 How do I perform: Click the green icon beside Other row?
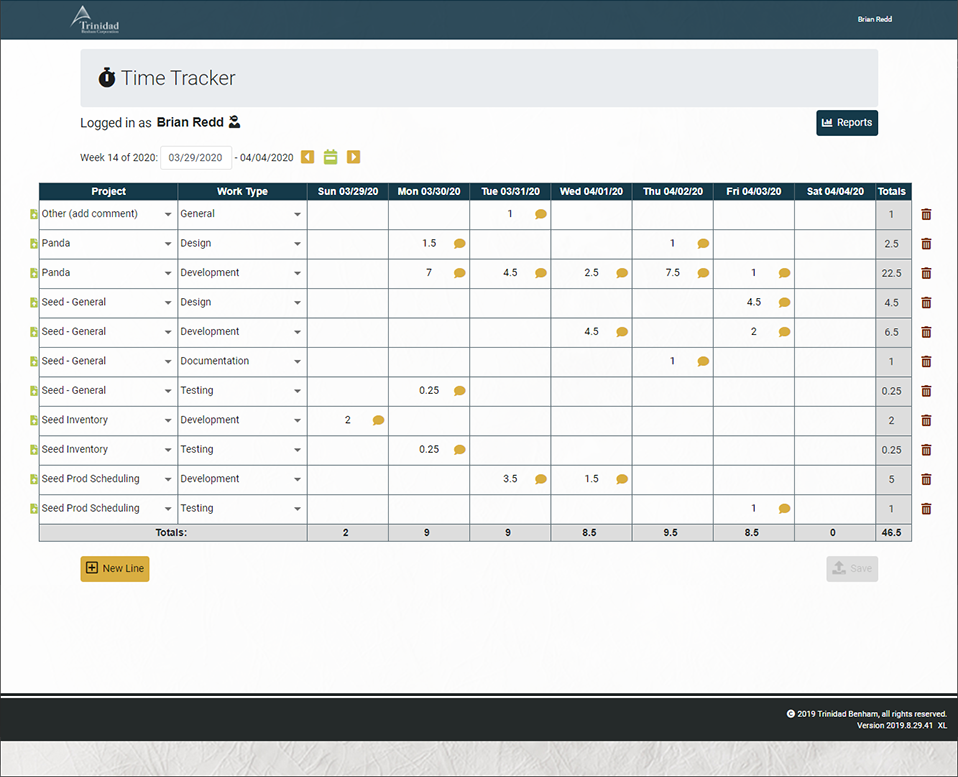click(34, 215)
